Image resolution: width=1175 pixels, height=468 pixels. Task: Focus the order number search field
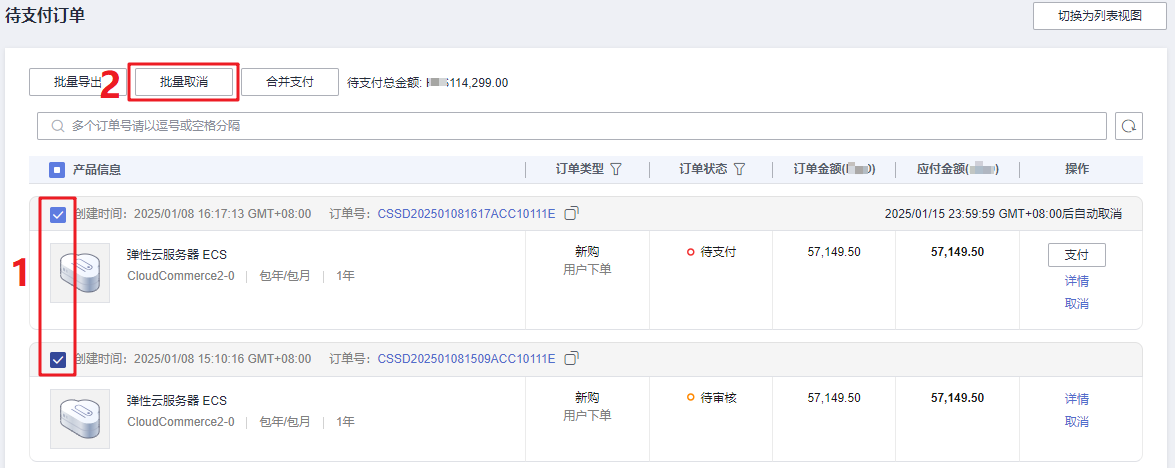pyautogui.click(x=572, y=126)
